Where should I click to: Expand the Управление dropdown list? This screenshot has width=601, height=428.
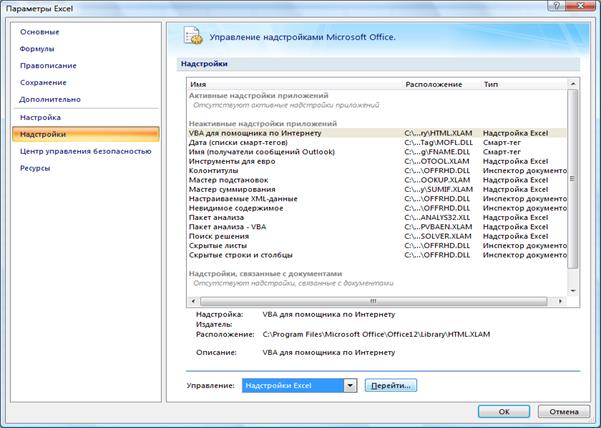tap(350, 384)
